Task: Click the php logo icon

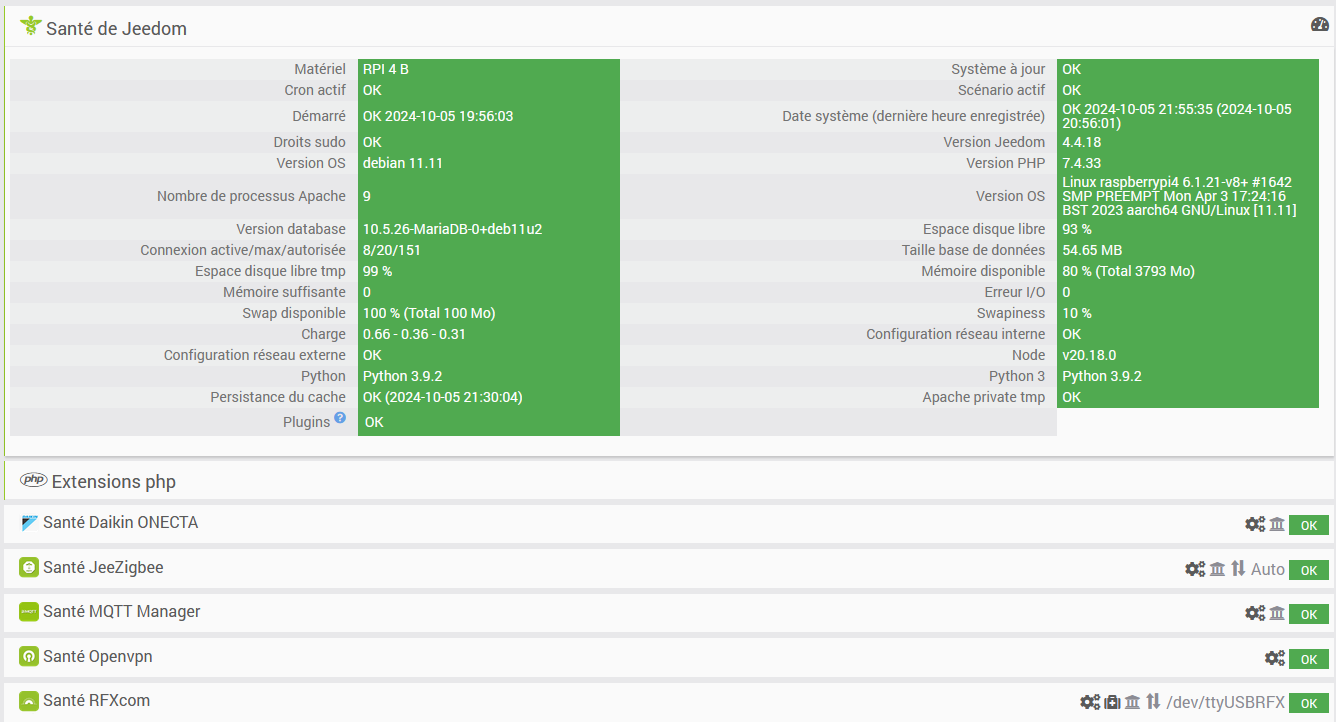Action: tap(34, 481)
